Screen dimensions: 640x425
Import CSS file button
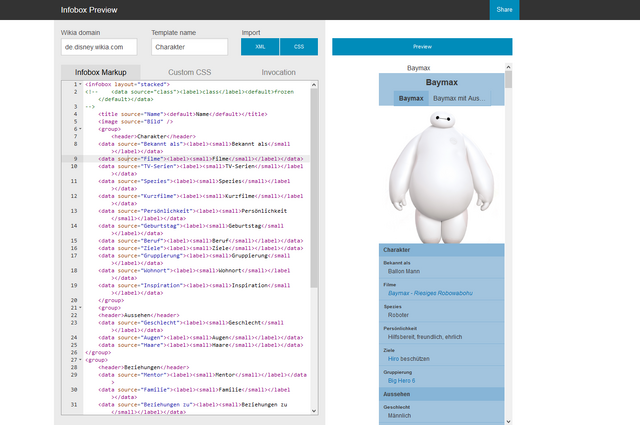point(299,47)
